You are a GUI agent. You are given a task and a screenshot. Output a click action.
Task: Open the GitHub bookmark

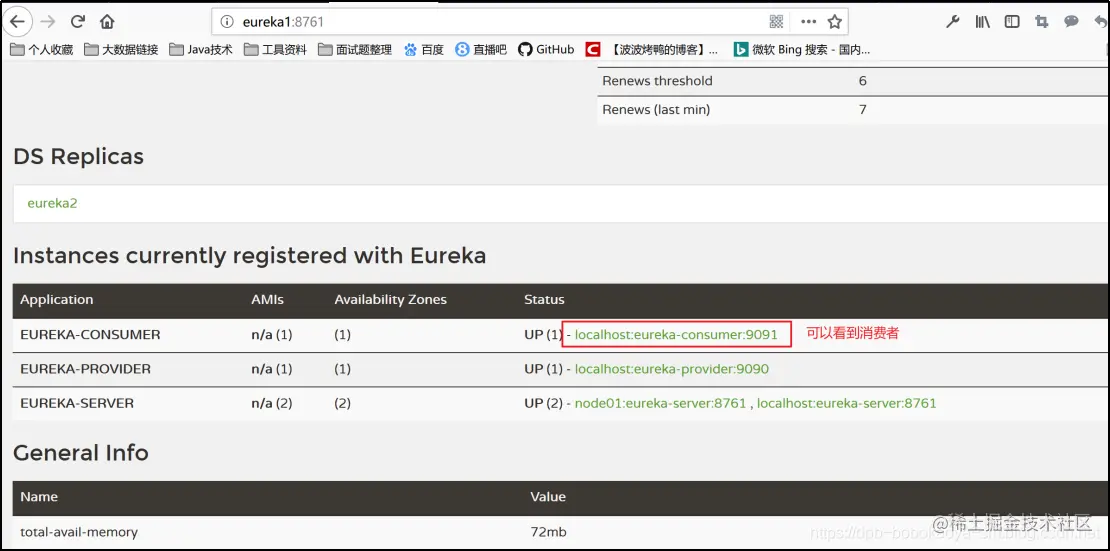tap(546, 50)
